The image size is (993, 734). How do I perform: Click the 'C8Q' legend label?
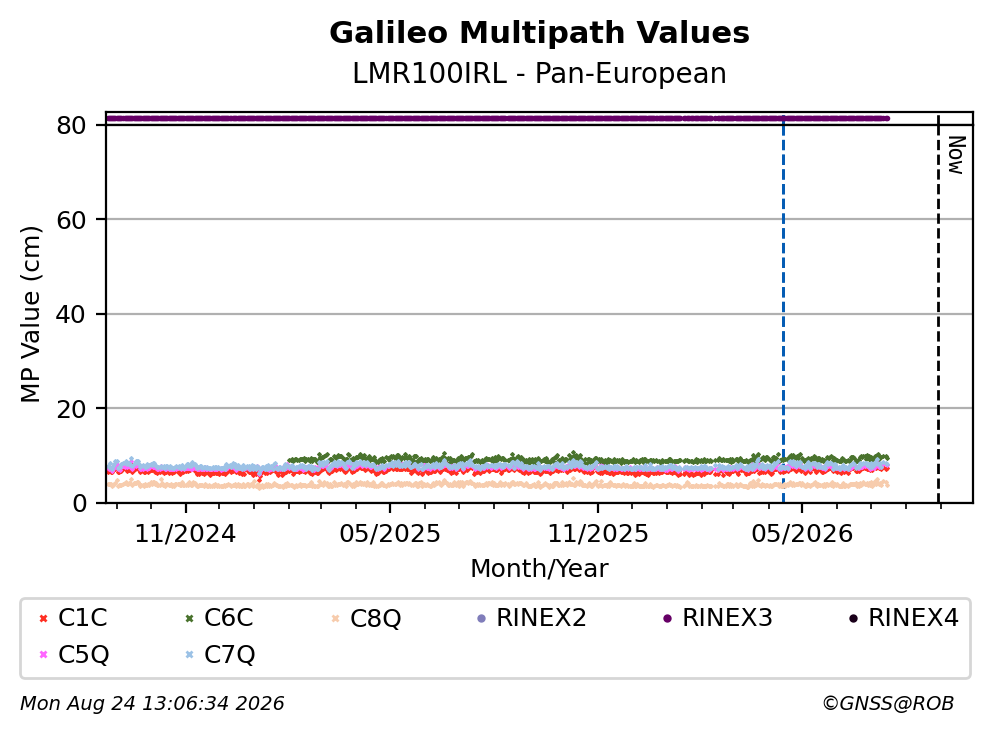coord(376,619)
